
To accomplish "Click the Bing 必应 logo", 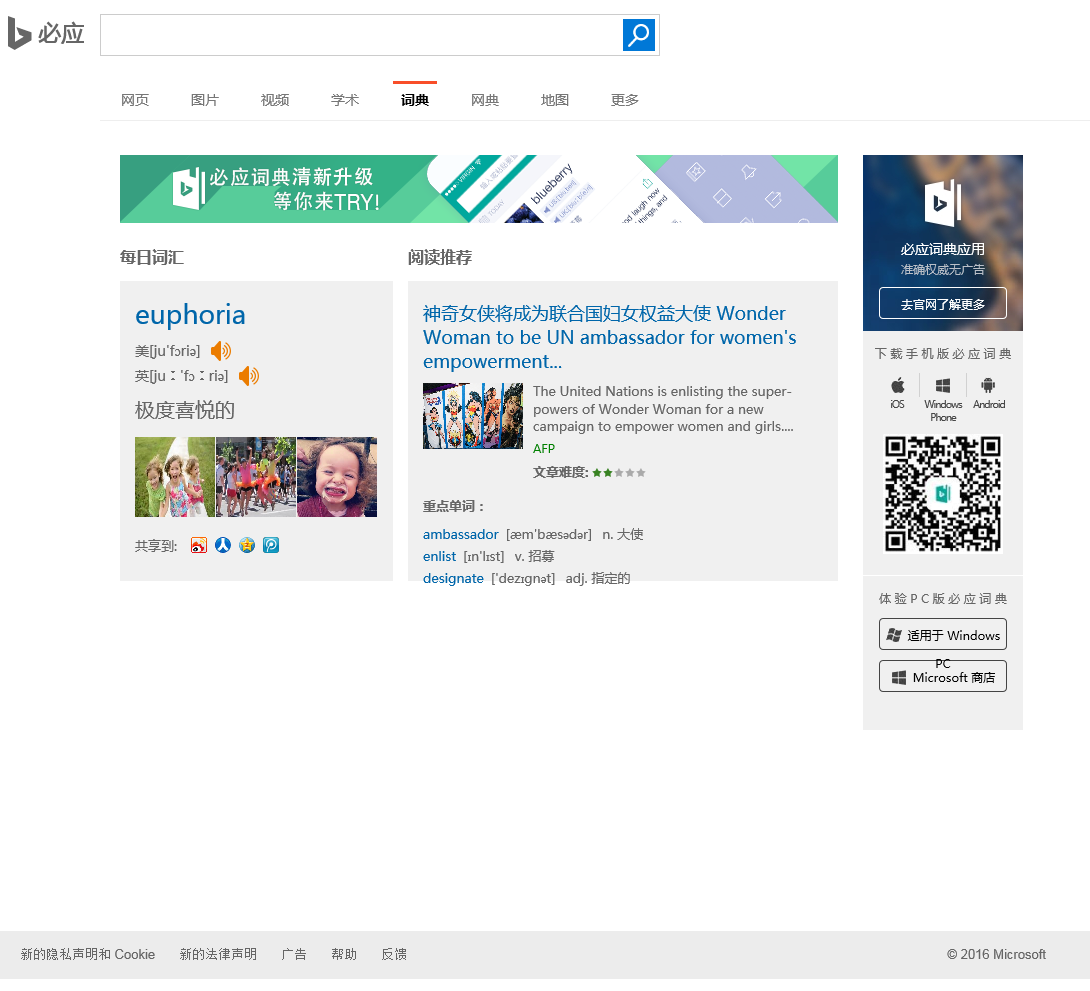I will [46, 33].
